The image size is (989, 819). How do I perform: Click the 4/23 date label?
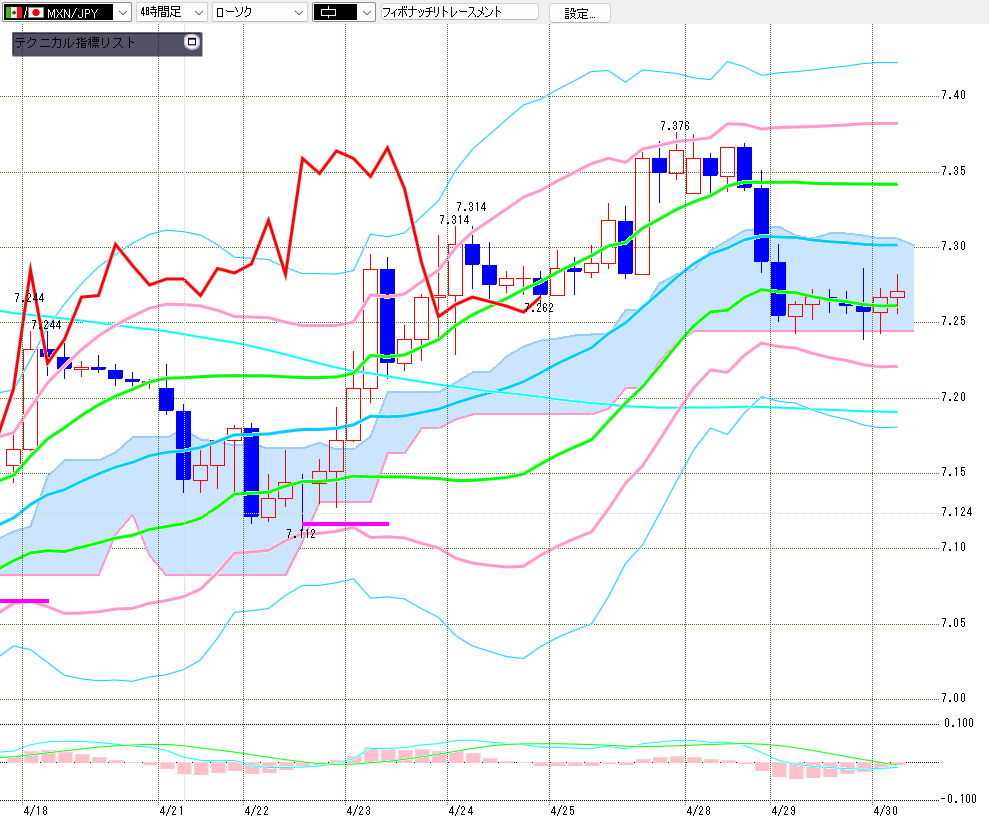pyautogui.click(x=358, y=810)
